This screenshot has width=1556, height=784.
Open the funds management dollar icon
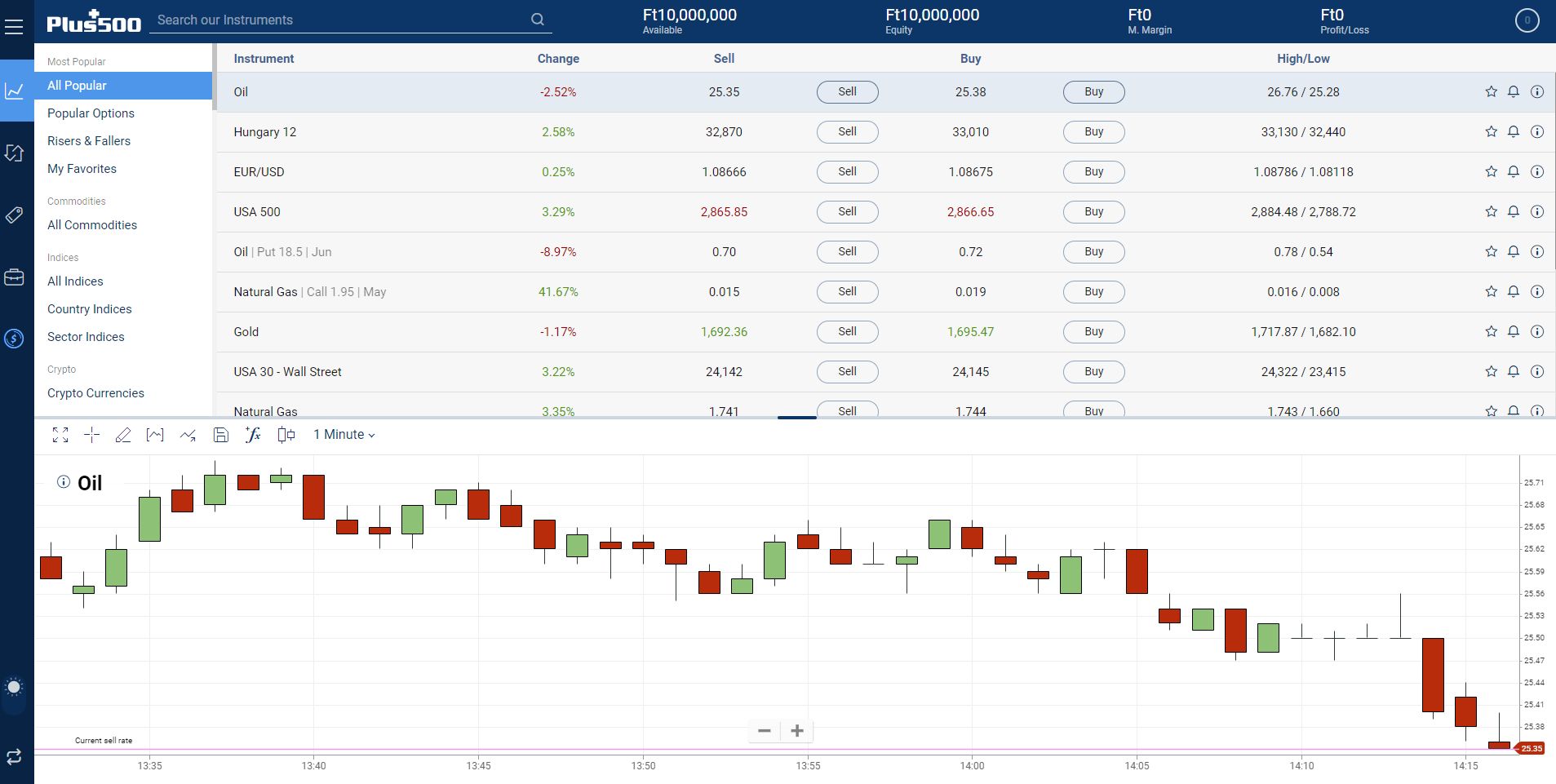(14, 339)
